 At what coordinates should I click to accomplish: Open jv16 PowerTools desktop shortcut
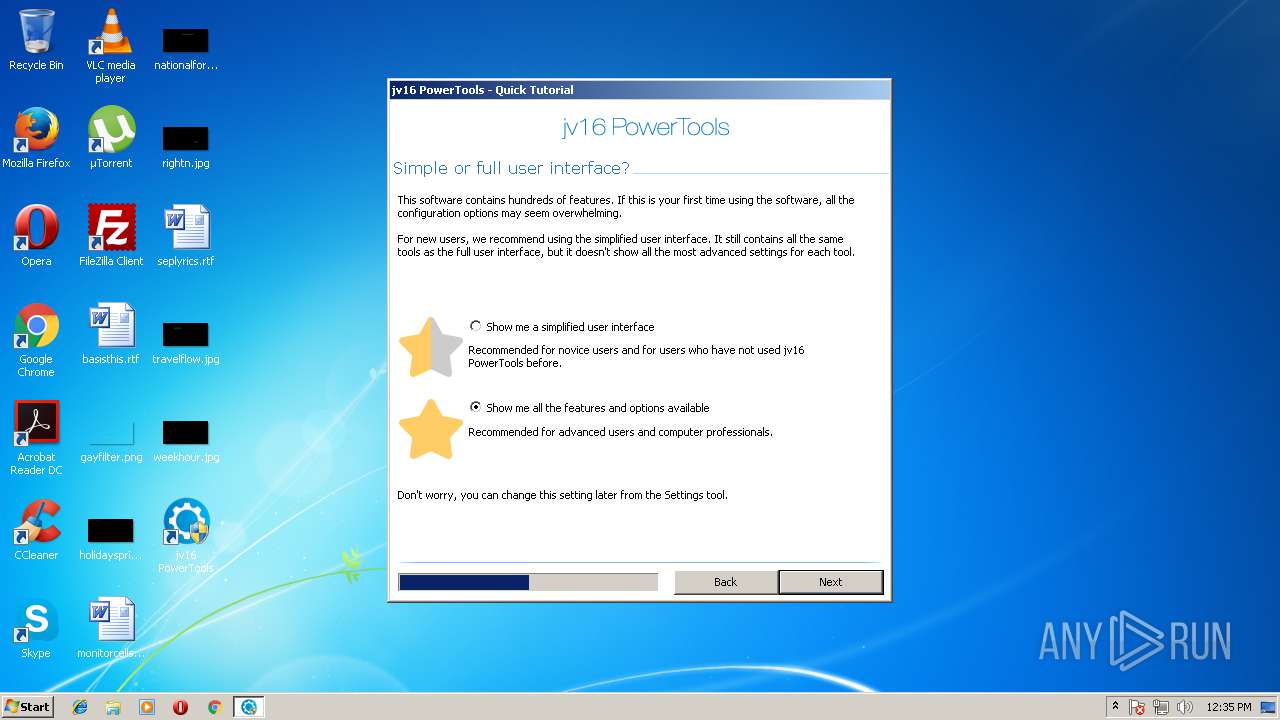[186, 537]
